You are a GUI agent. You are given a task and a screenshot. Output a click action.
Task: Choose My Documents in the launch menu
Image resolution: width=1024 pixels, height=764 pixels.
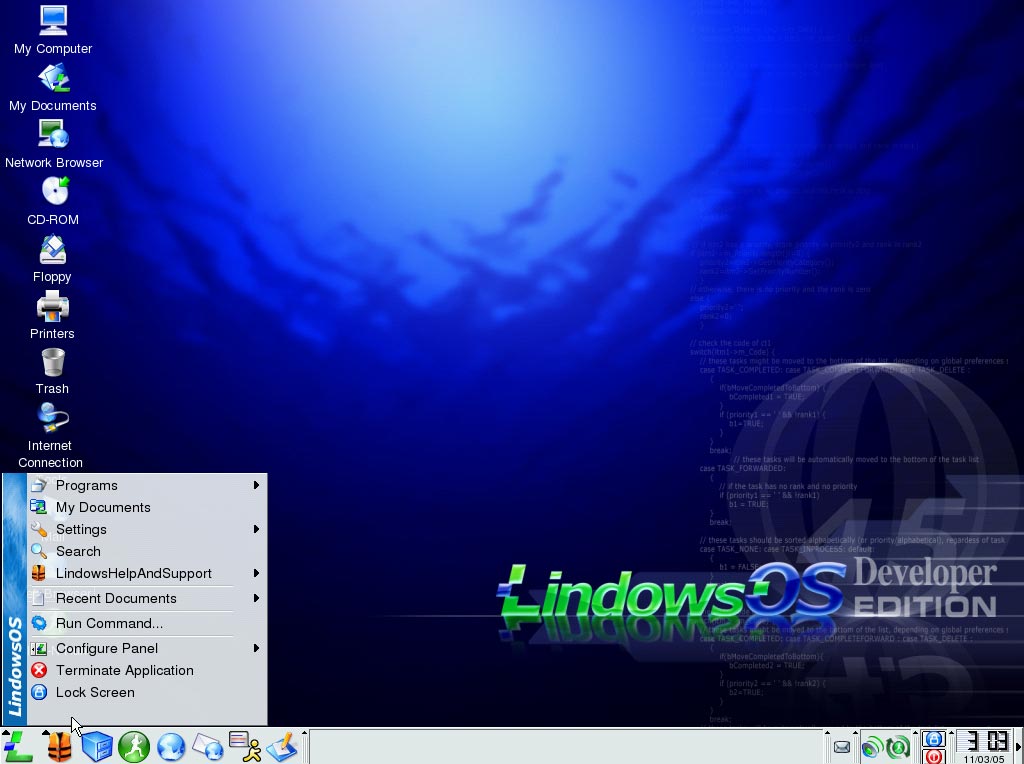point(147,507)
